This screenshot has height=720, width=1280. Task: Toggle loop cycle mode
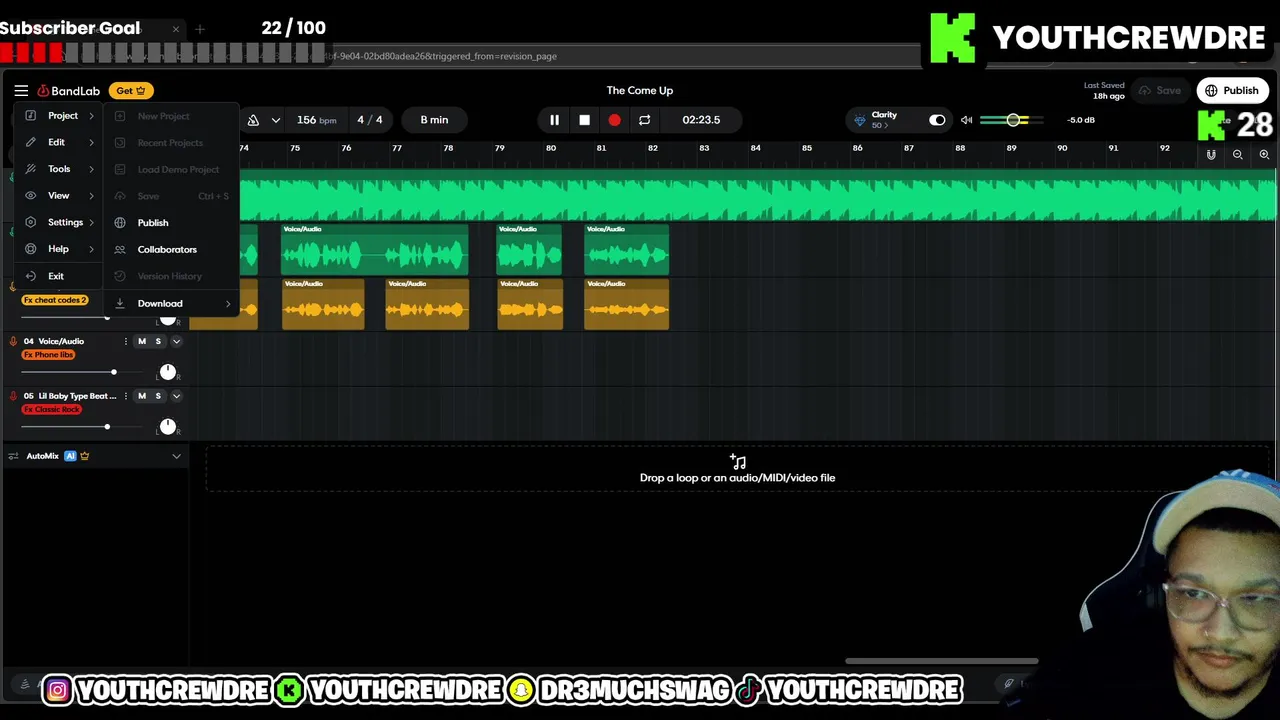pyautogui.click(x=644, y=120)
